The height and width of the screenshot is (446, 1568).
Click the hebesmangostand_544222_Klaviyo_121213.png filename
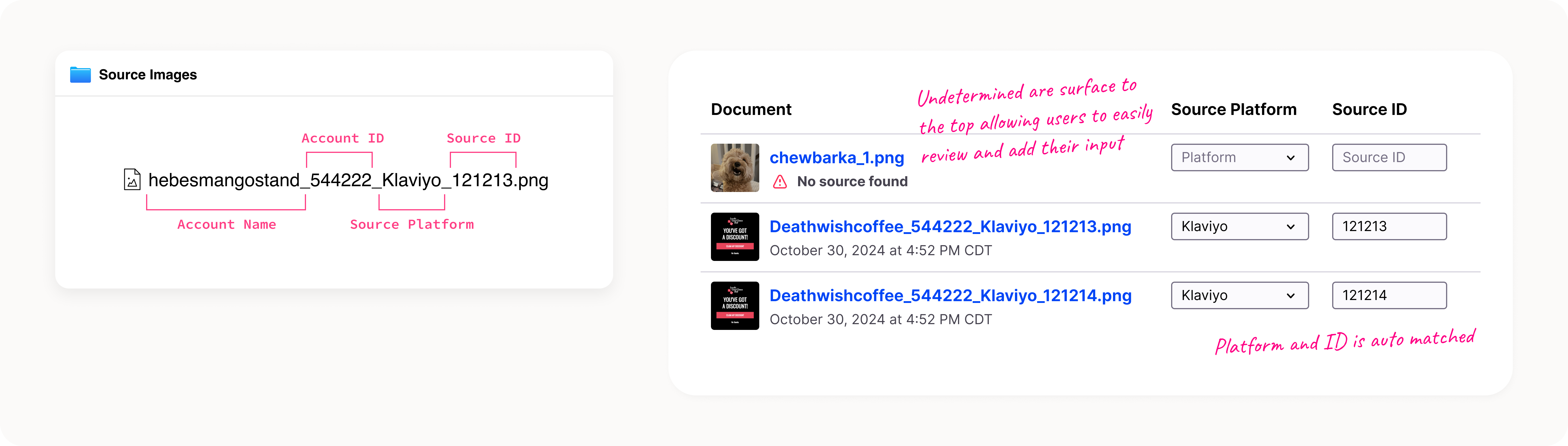pos(348,180)
